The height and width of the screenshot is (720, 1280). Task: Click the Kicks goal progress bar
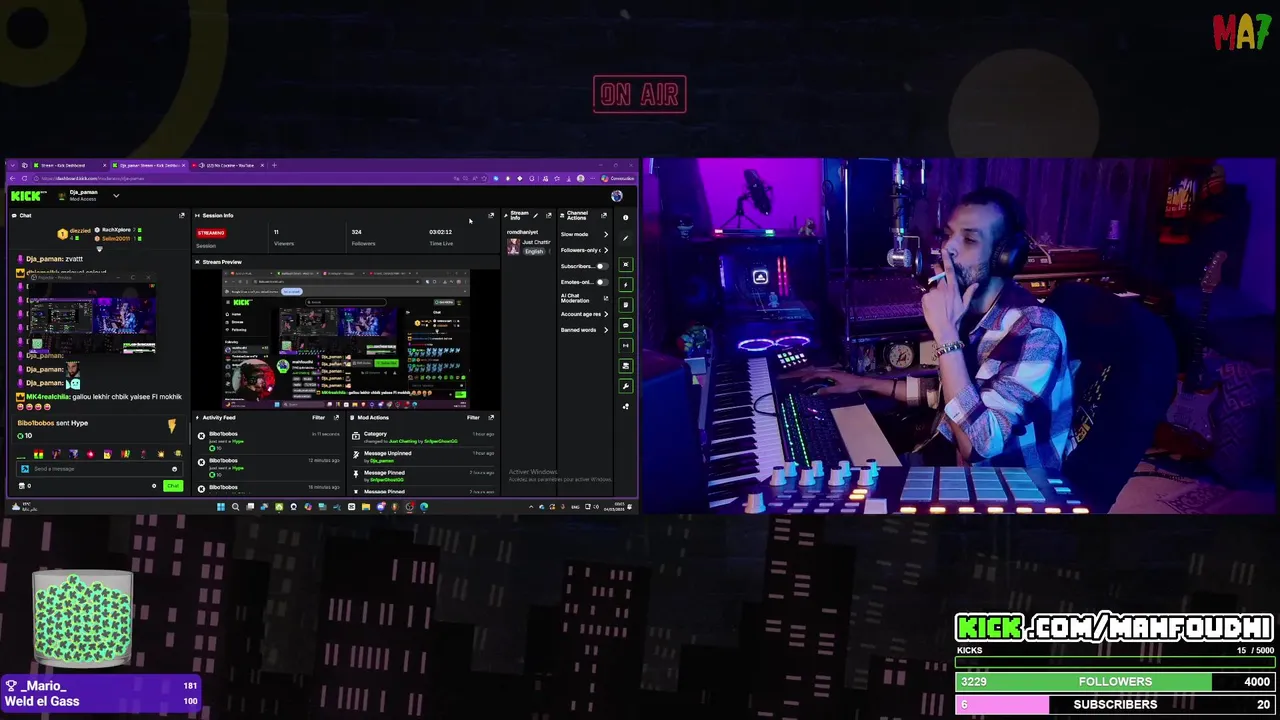1115,661
